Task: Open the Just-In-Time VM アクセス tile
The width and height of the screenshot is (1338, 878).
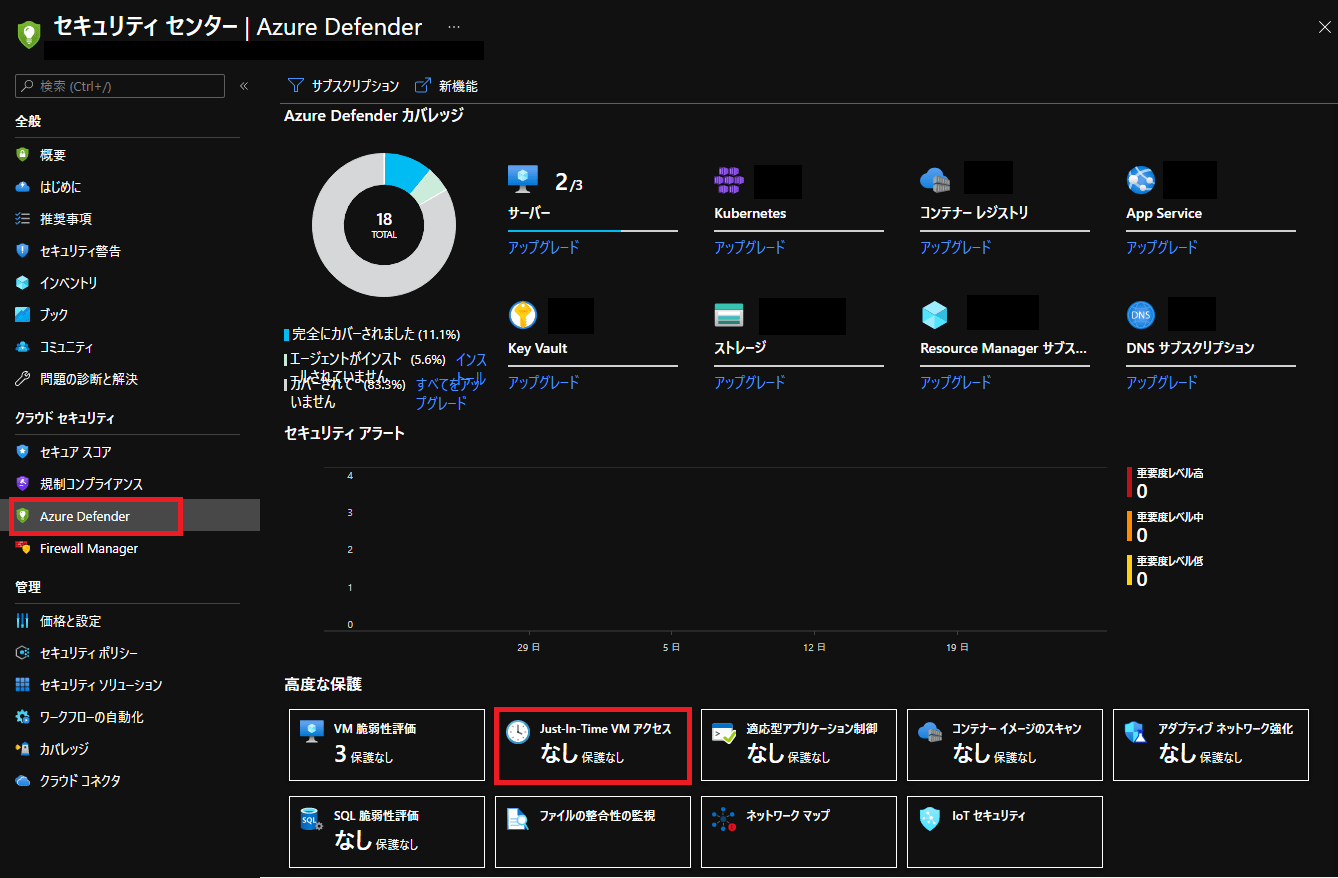Action: tap(593, 744)
